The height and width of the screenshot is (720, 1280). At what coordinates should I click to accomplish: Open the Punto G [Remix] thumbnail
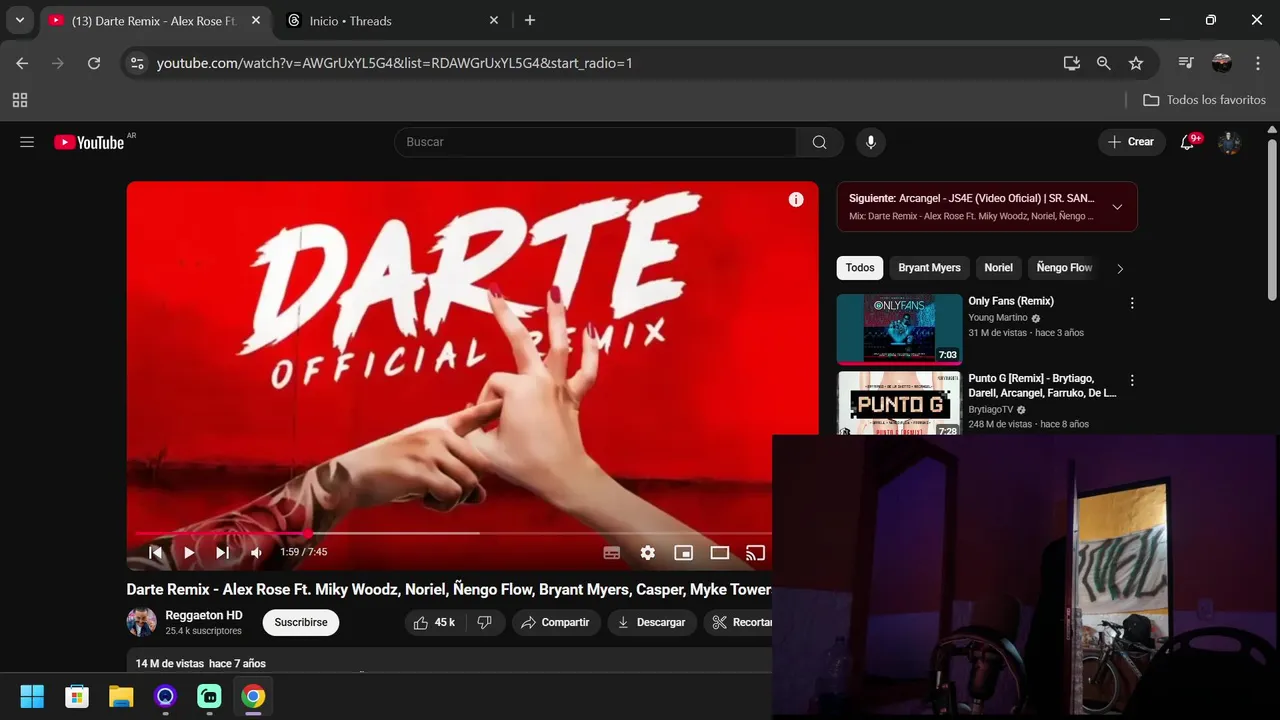pyautogui.click(x=899, y=403)
